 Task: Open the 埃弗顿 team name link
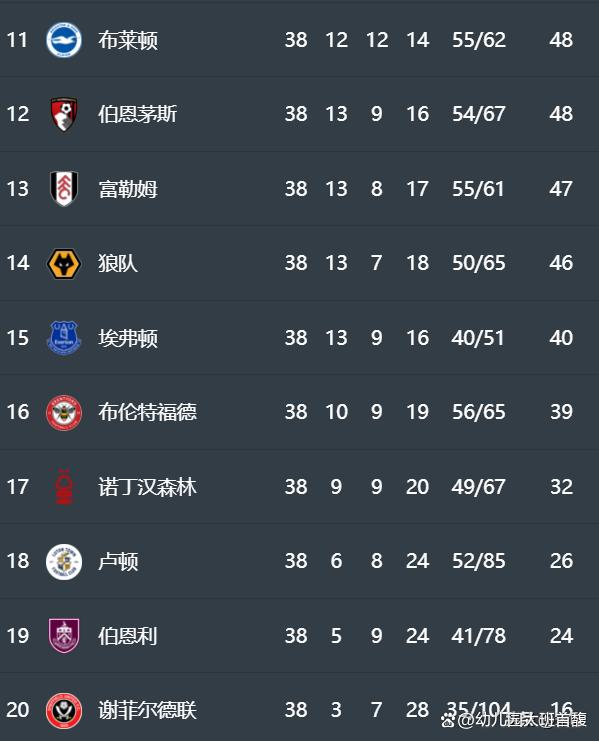[128, 338]
